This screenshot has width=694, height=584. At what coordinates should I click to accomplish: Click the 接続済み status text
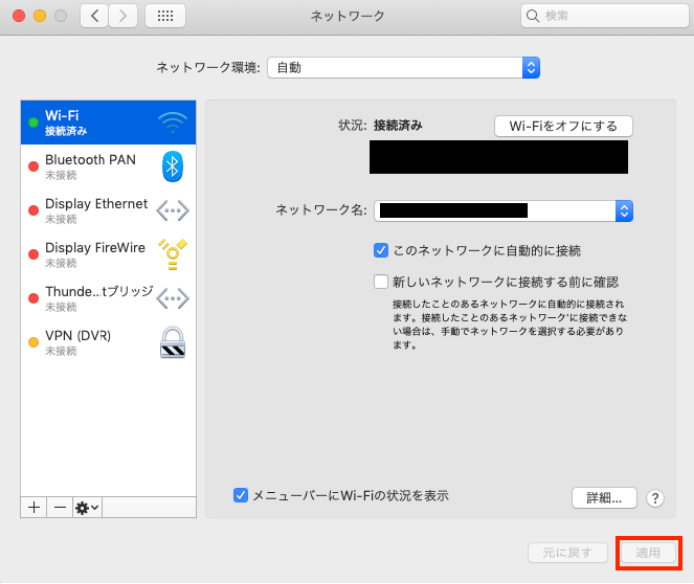tap(398, 125)
